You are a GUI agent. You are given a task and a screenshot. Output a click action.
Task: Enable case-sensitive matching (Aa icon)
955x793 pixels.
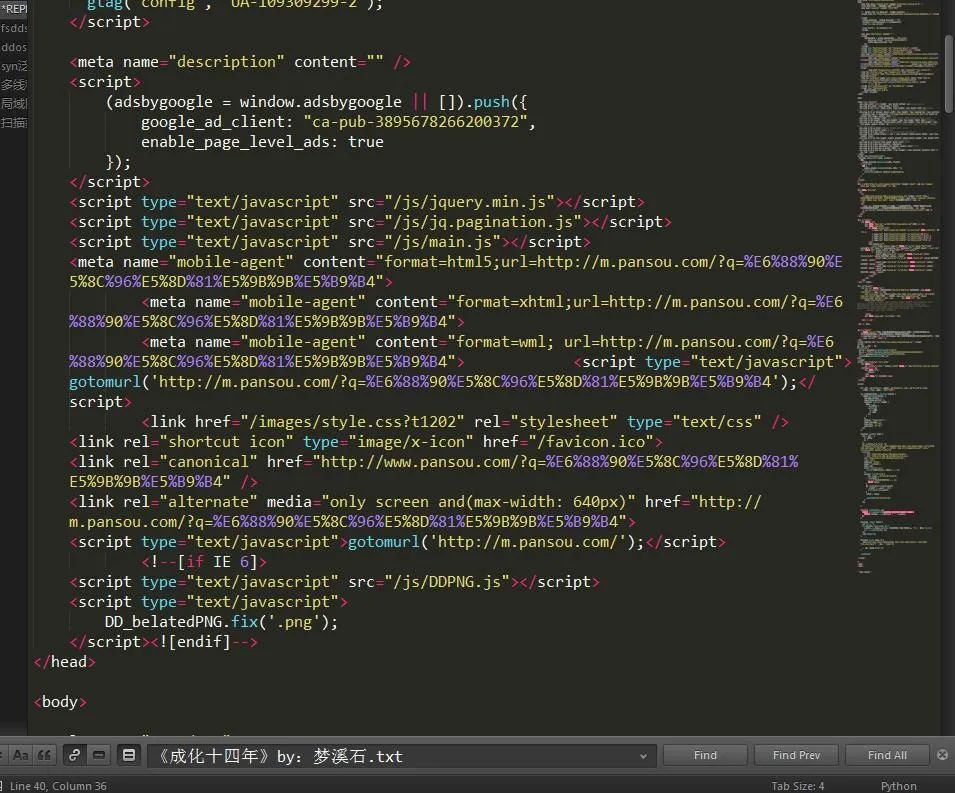[x=21, y=755]
